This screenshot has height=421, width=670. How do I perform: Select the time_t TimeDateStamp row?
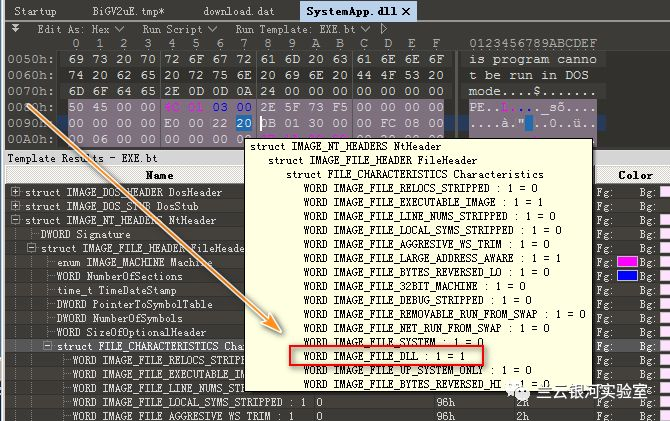[x=116, y=290]
